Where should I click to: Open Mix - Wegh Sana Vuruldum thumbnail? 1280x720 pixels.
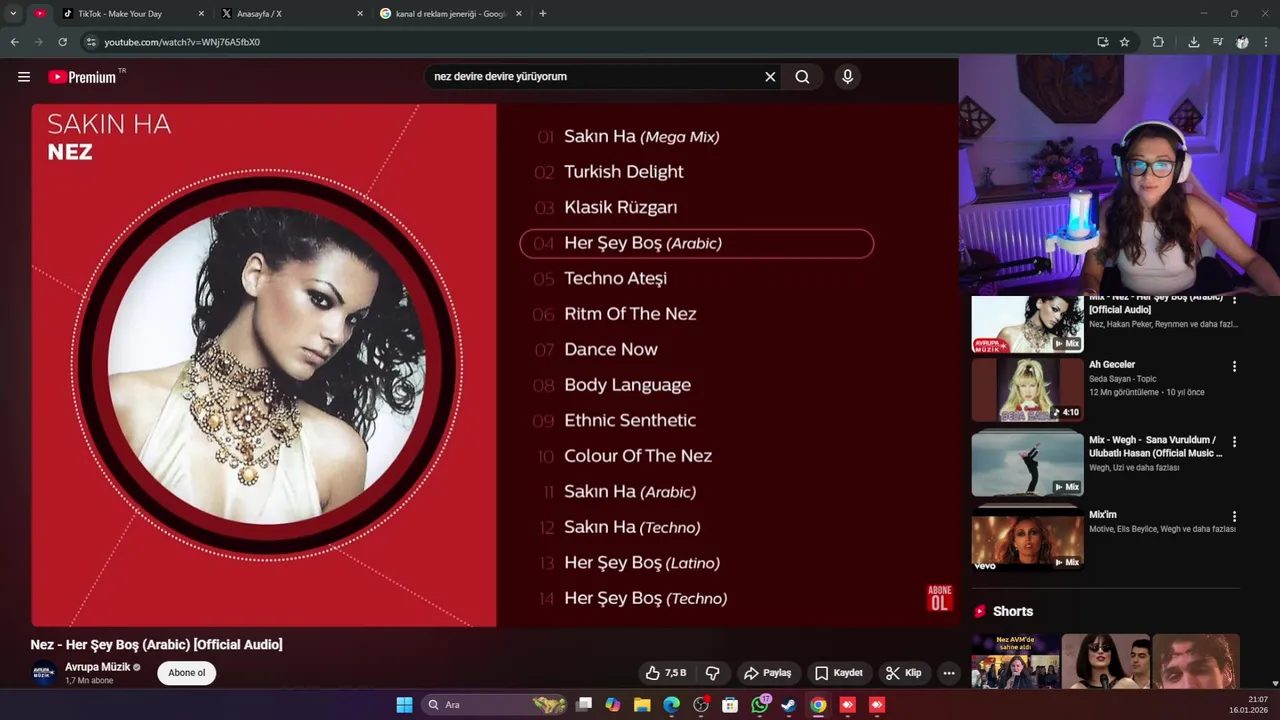(x=1027, y=464)
